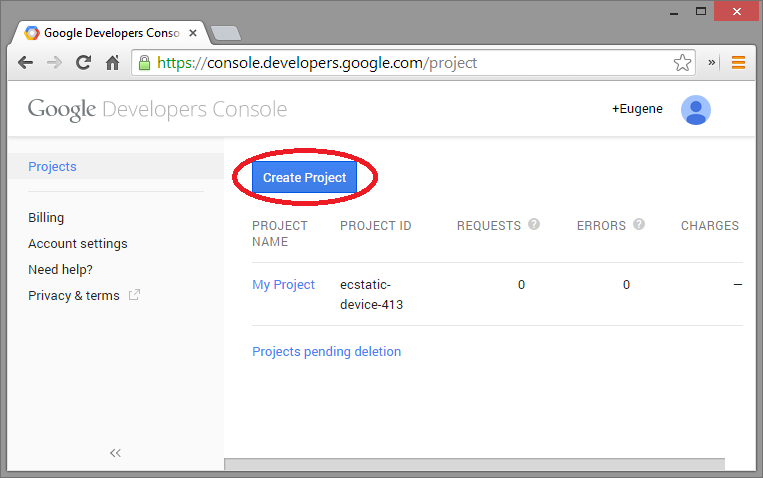Close the Google Developers Console tab

tap(193, 33)
